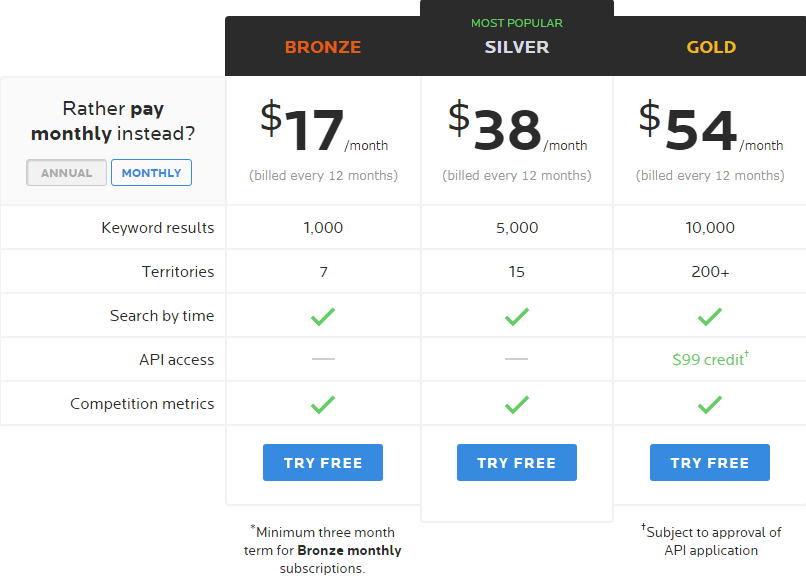Select the BRONZE plan header

point(323,47)
